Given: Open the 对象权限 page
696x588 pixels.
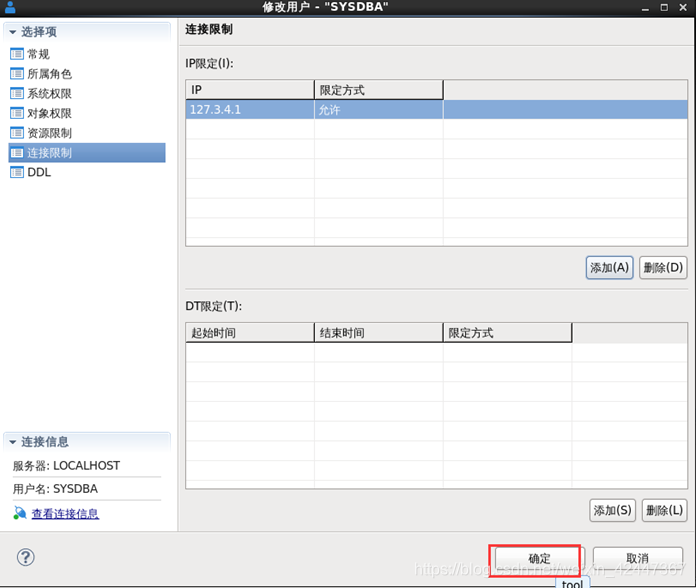Looking at the screenshot, I should tap(49, 113).
